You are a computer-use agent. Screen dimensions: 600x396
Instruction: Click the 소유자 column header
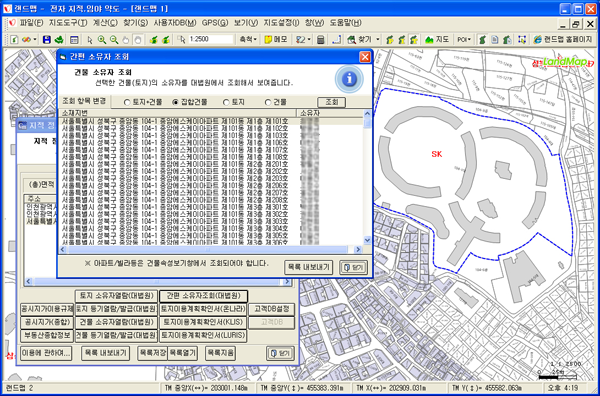[330, 113]
